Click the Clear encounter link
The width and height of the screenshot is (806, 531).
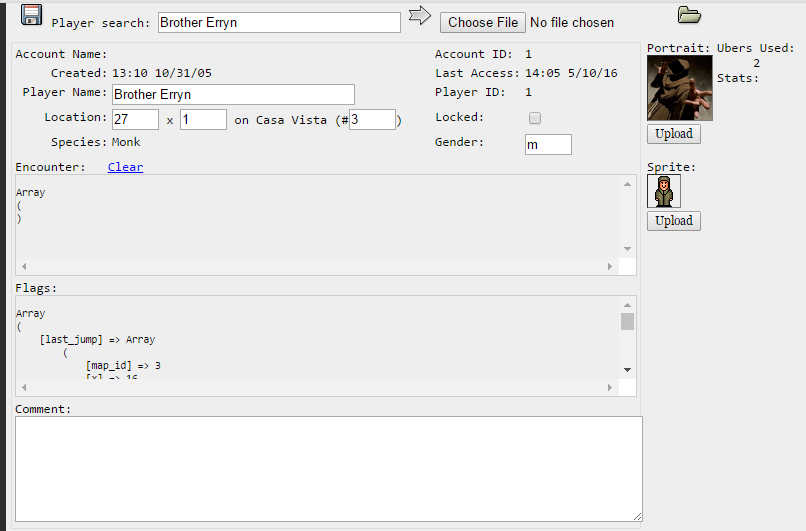pos(125,167)
